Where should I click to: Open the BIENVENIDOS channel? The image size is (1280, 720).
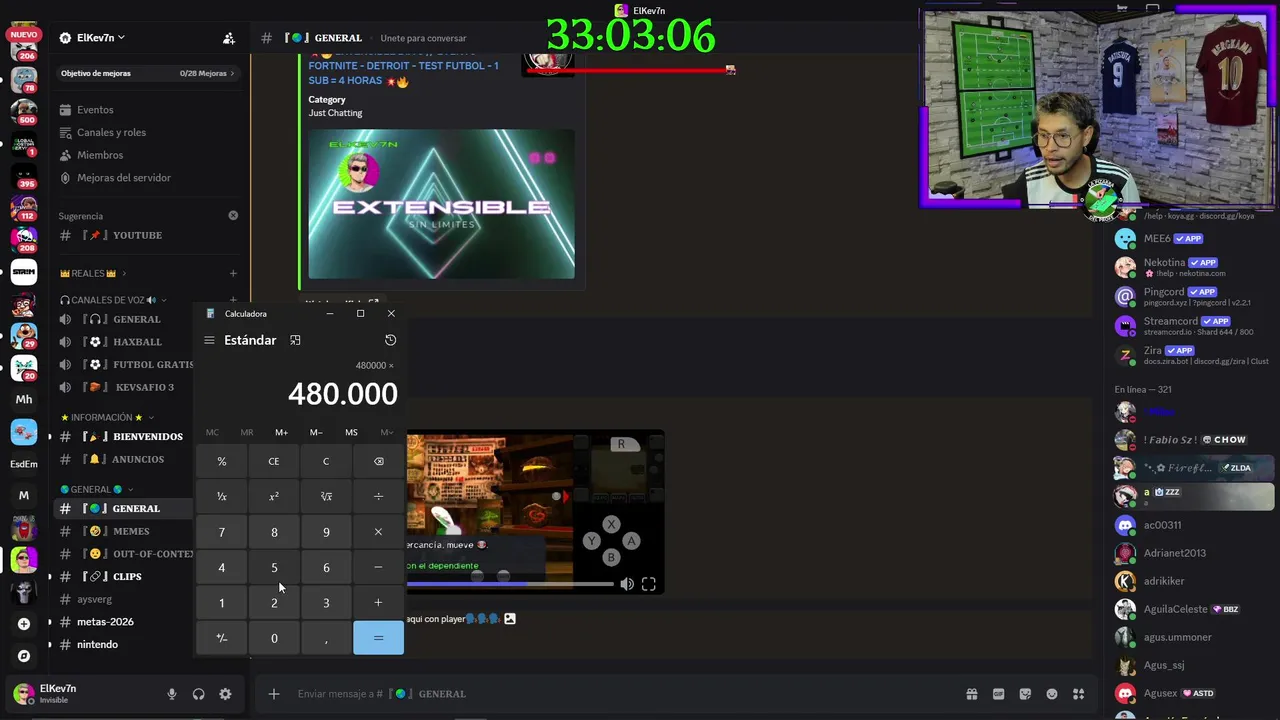point(147,437)
